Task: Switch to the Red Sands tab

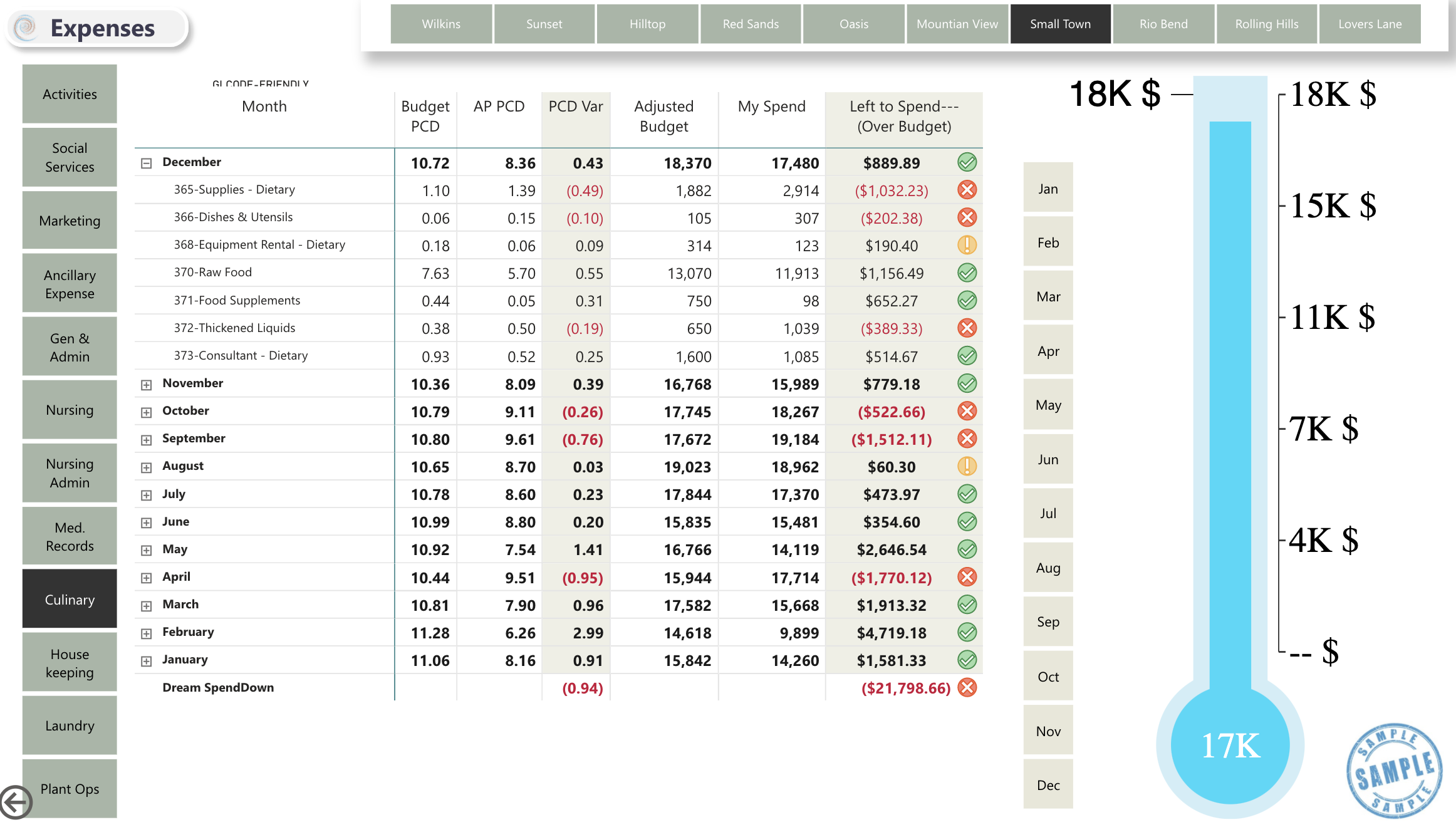Action: (750, 24)
